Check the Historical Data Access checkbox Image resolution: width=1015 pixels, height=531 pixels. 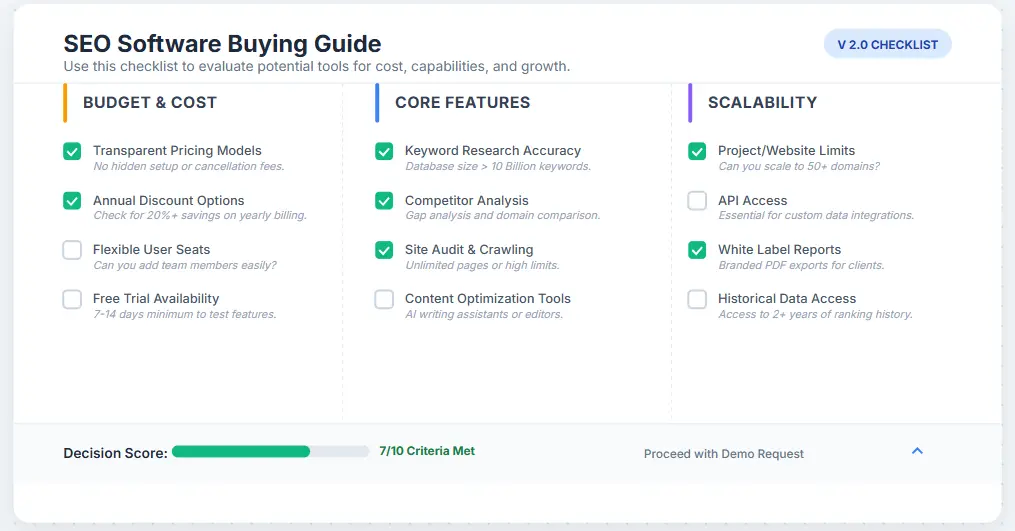pyautogui.click(x=697, y=299)
